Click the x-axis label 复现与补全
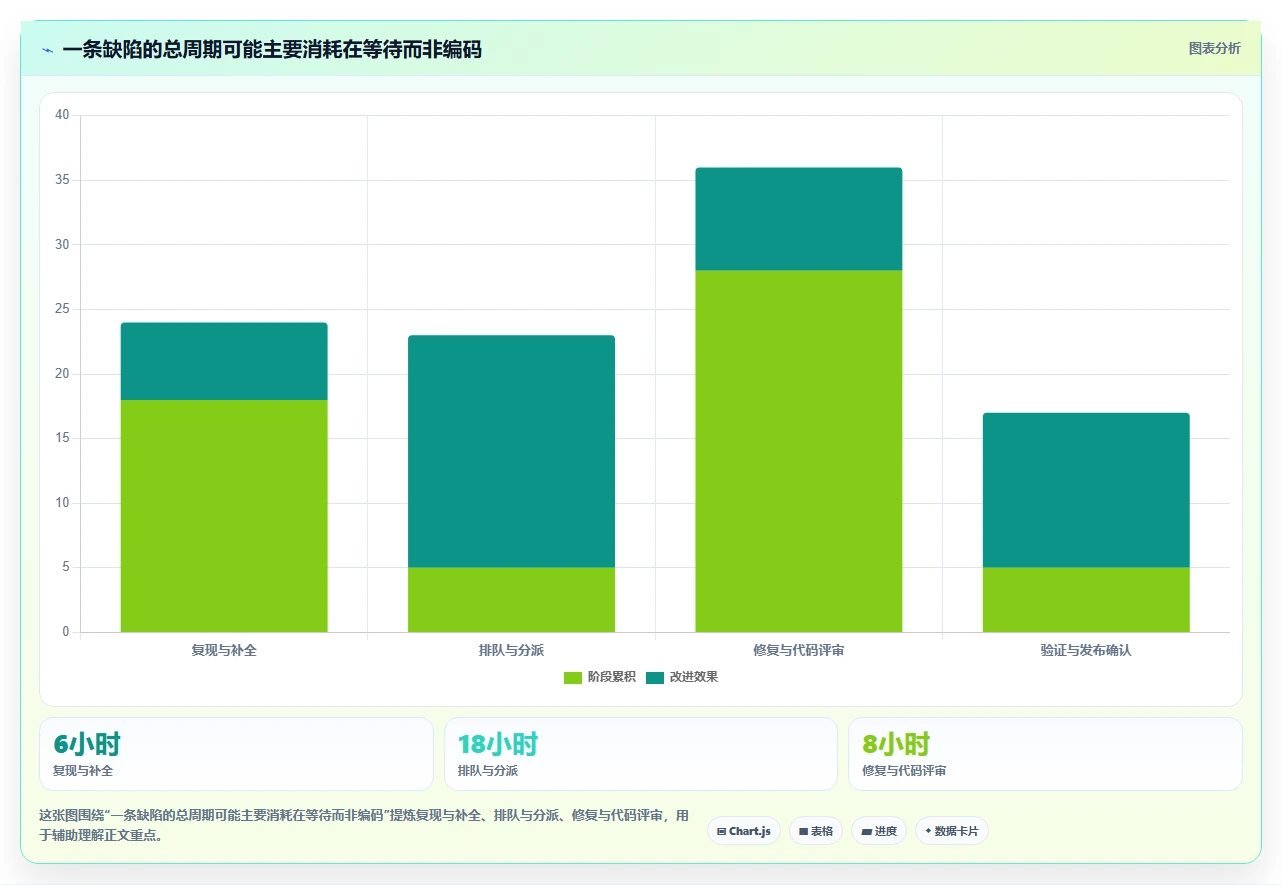Image resolution: width=1282 pixels, height=885 pixels. (224, 650)
